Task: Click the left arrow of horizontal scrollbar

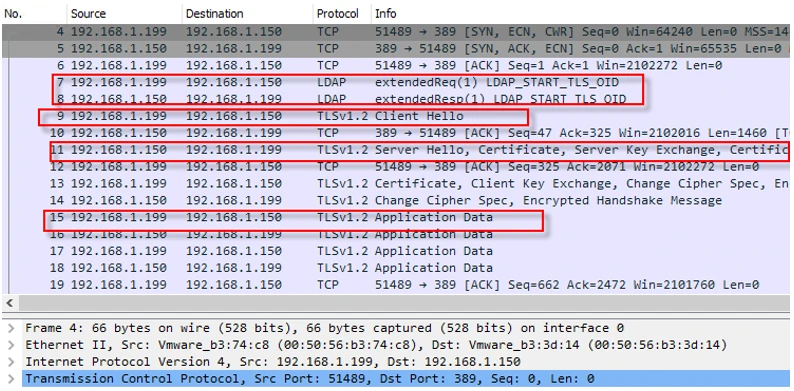Action: 9,303
